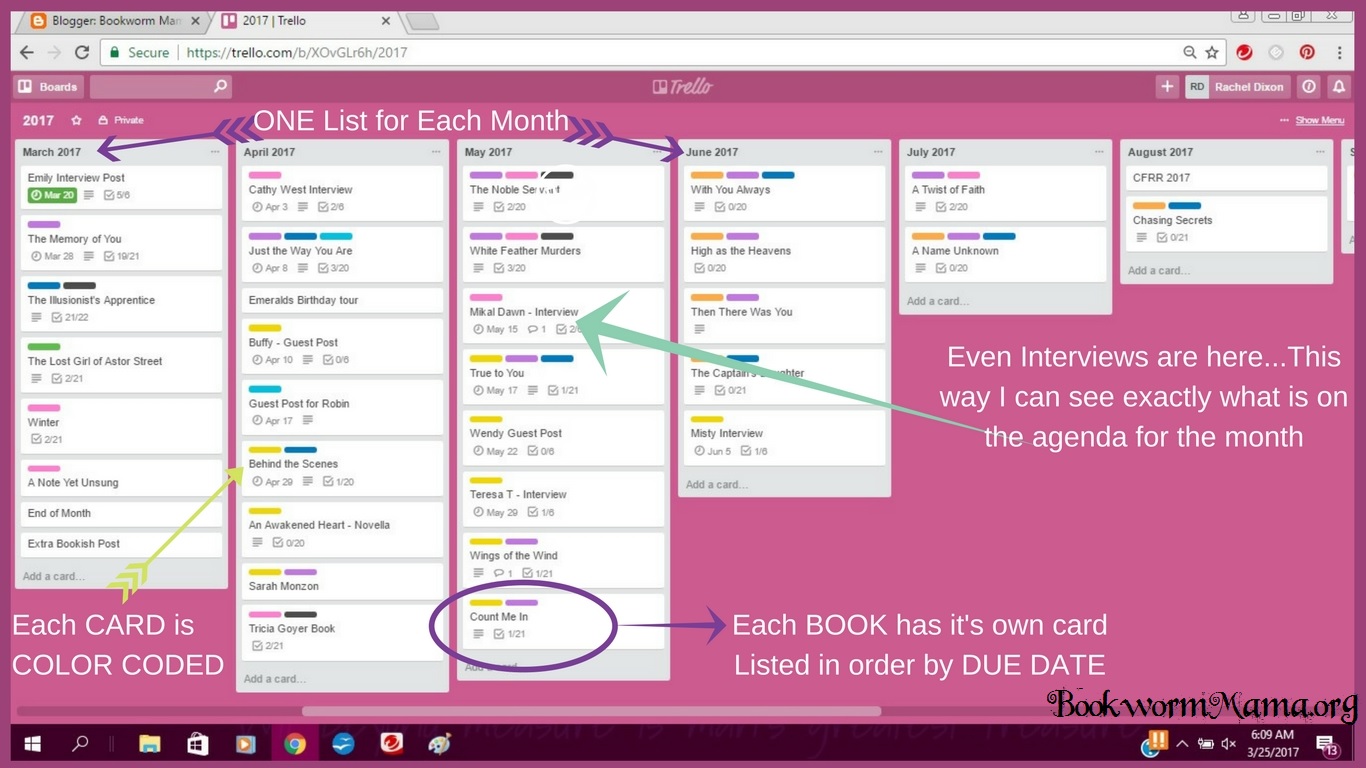Open May 2017 list options menu
1366x768 pixels.
click(657, 152)
